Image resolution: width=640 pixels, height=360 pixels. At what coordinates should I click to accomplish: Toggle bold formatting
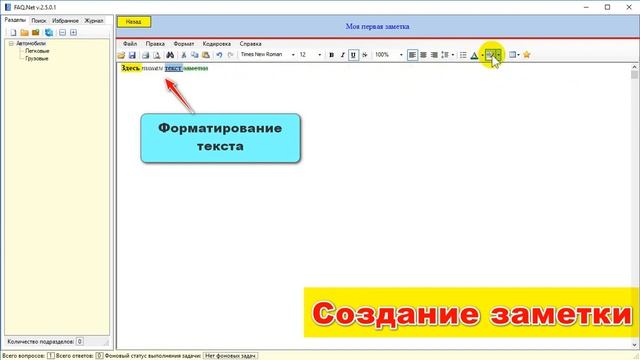click(x=331, y=55)
